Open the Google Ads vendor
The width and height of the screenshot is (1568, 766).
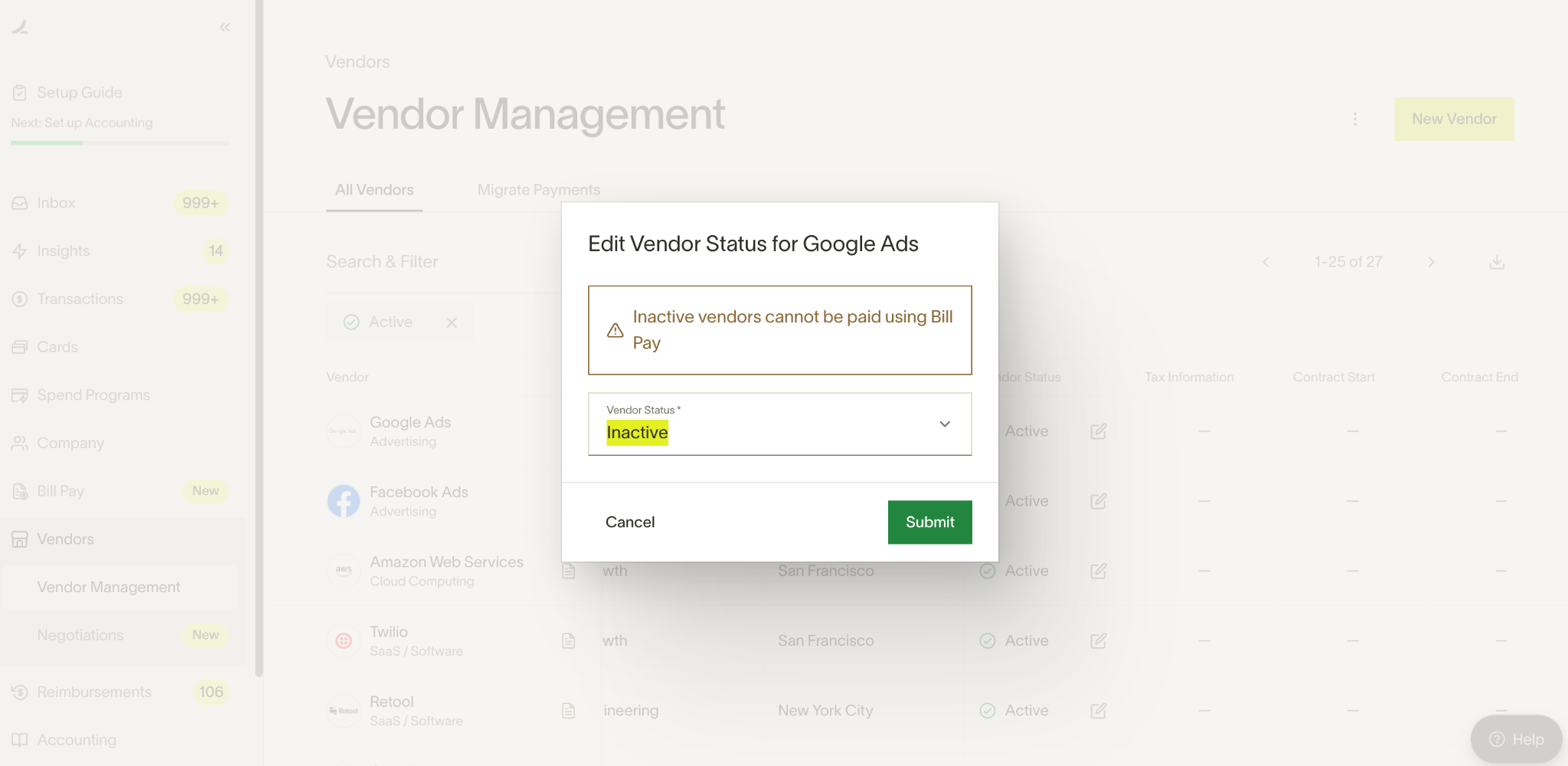click(410, 423)
